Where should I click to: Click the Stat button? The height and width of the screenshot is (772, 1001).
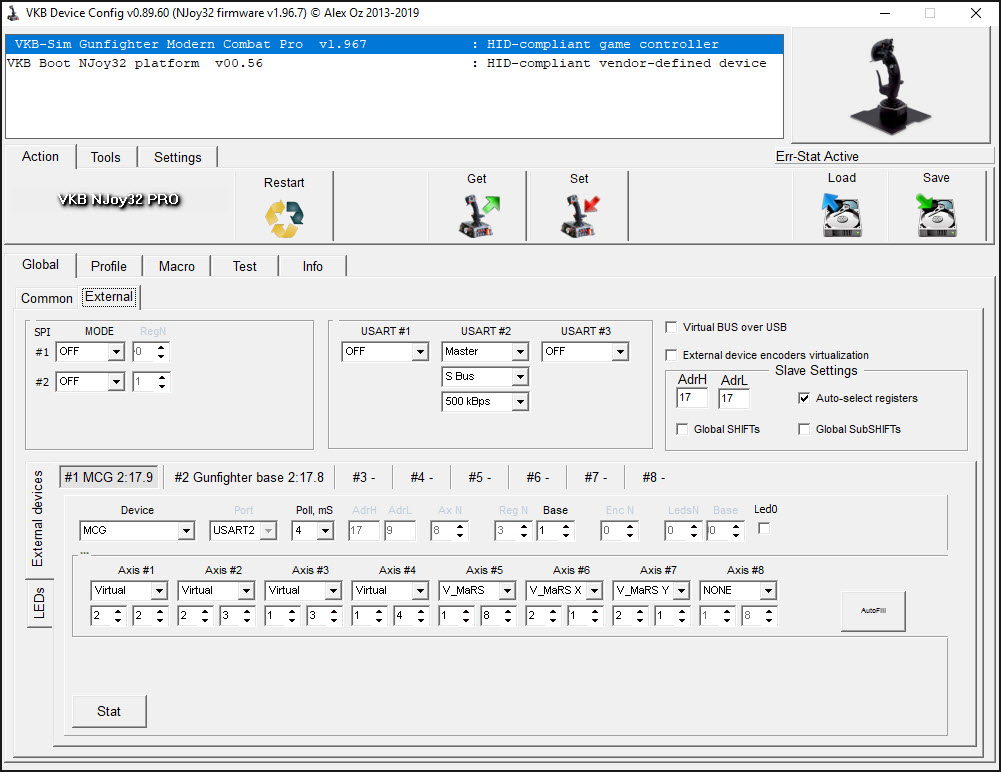(x=109, y=711)
